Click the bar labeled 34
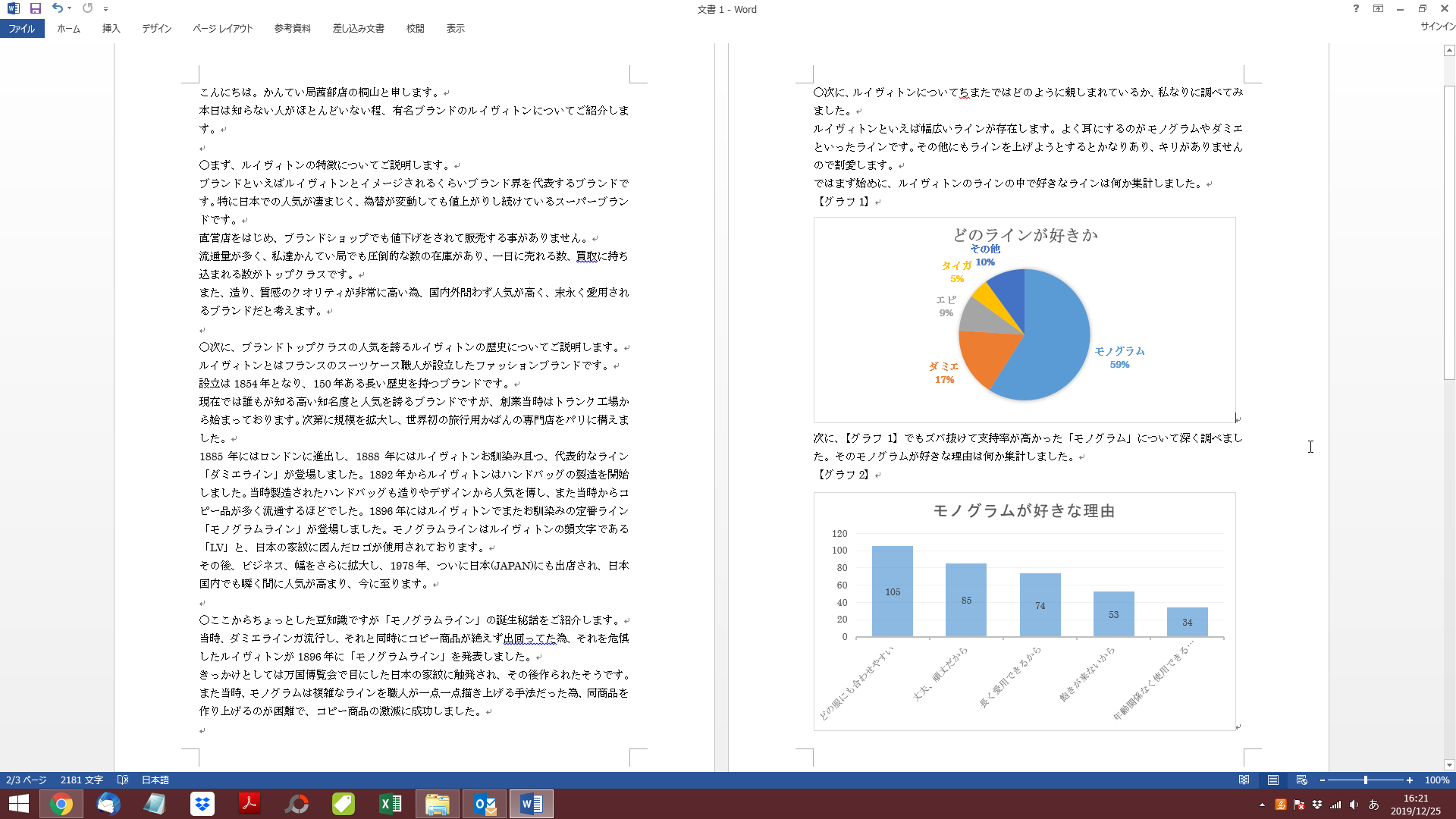The width and height of the screenshot is (1456, 819). pos(1187,622)
